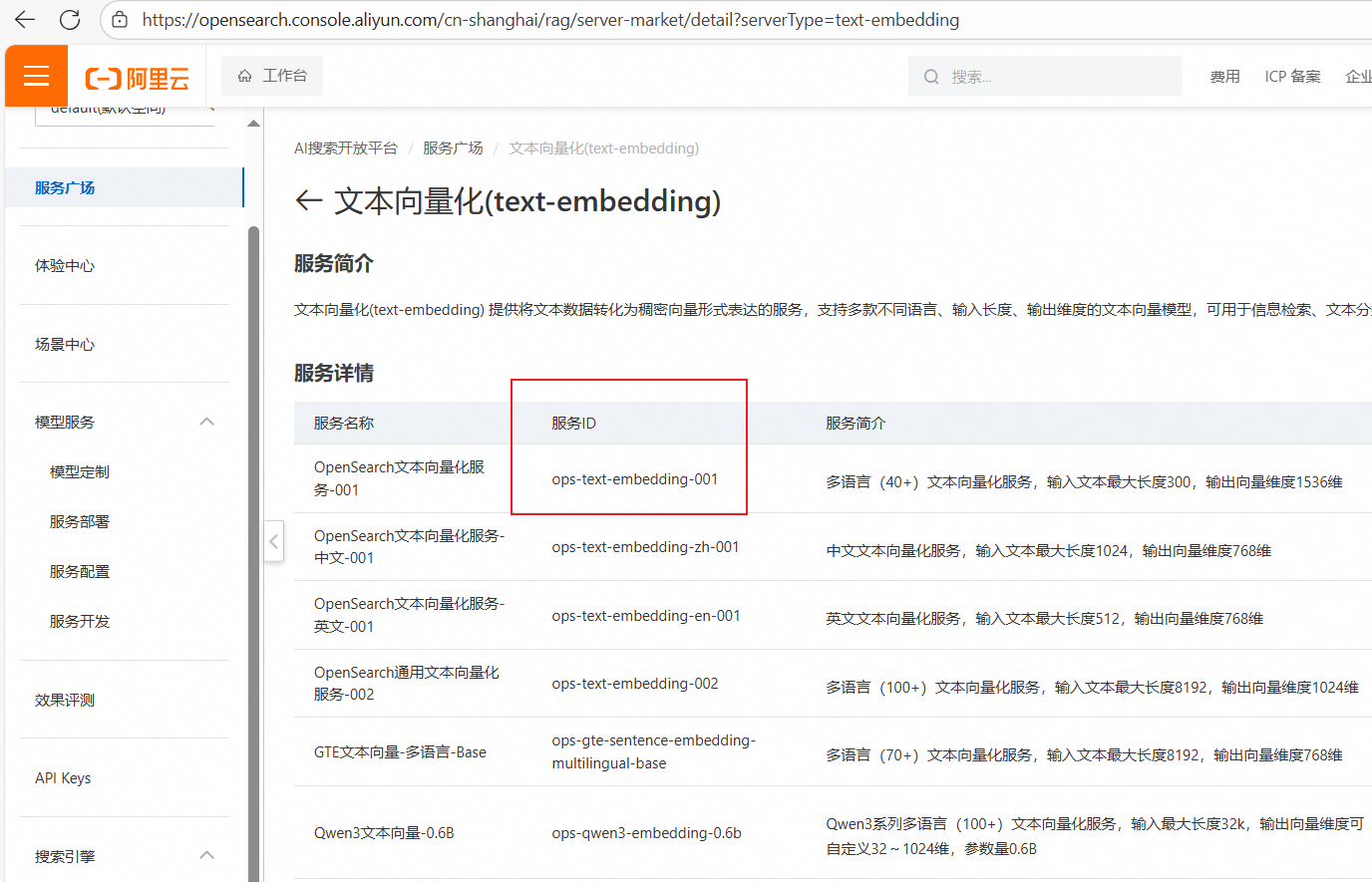Click ops-gte-sentence-embedding-multilingual-base ID
Screen dimensions: 1372x882
(653, 751)
